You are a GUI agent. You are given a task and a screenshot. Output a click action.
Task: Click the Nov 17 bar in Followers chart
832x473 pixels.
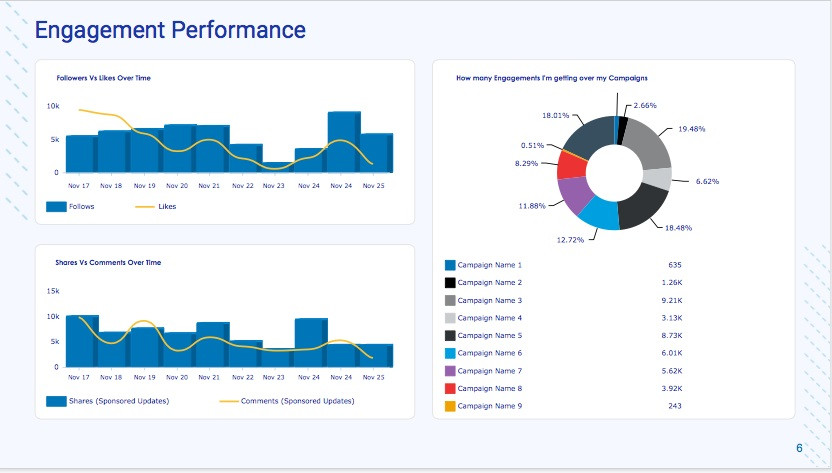tap(82, 154)
